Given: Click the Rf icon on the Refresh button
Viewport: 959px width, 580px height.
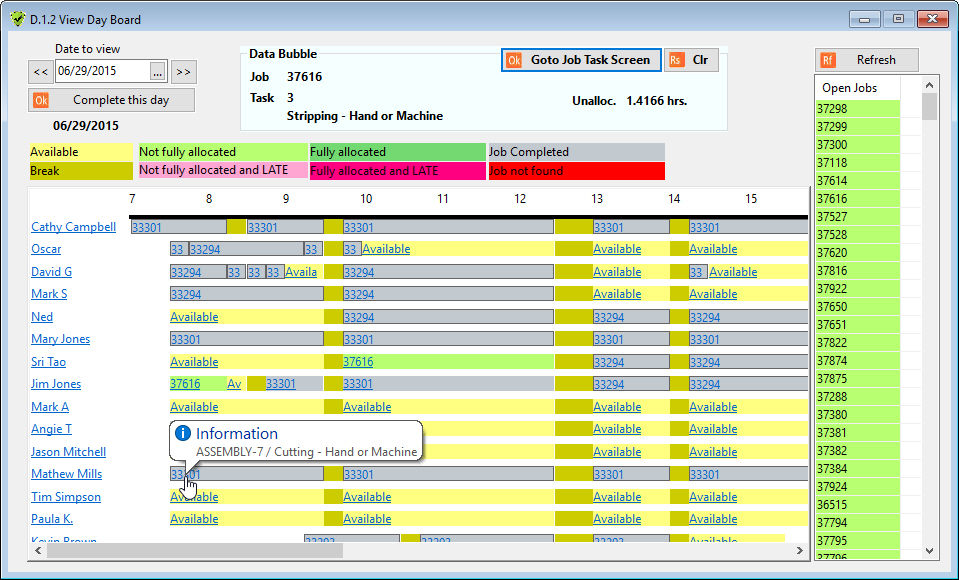Looking at the screenshot, I should [x=828, y=60].
